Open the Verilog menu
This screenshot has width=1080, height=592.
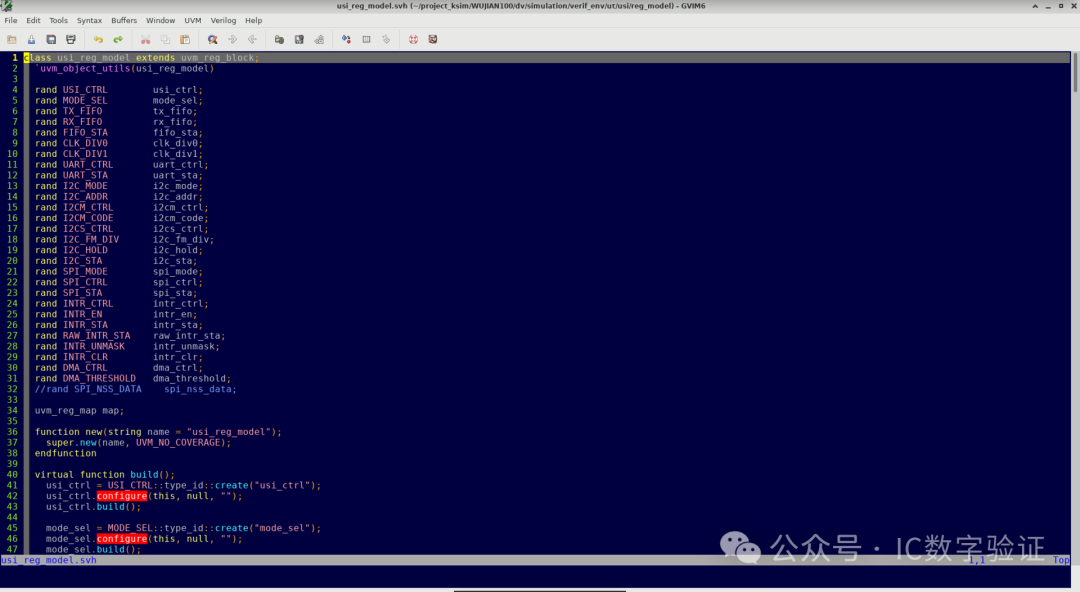click(x=223, y=19)
